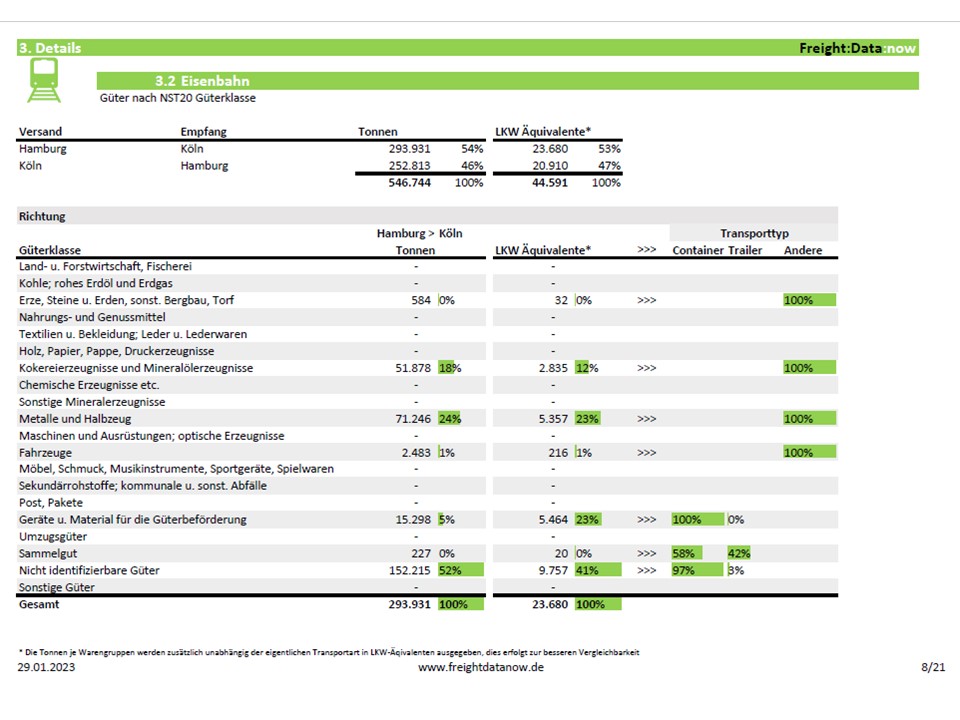This screenshot has width=960, height=720.
Task: Click the green 52% Tonnen bar
Action: [460, 570]
